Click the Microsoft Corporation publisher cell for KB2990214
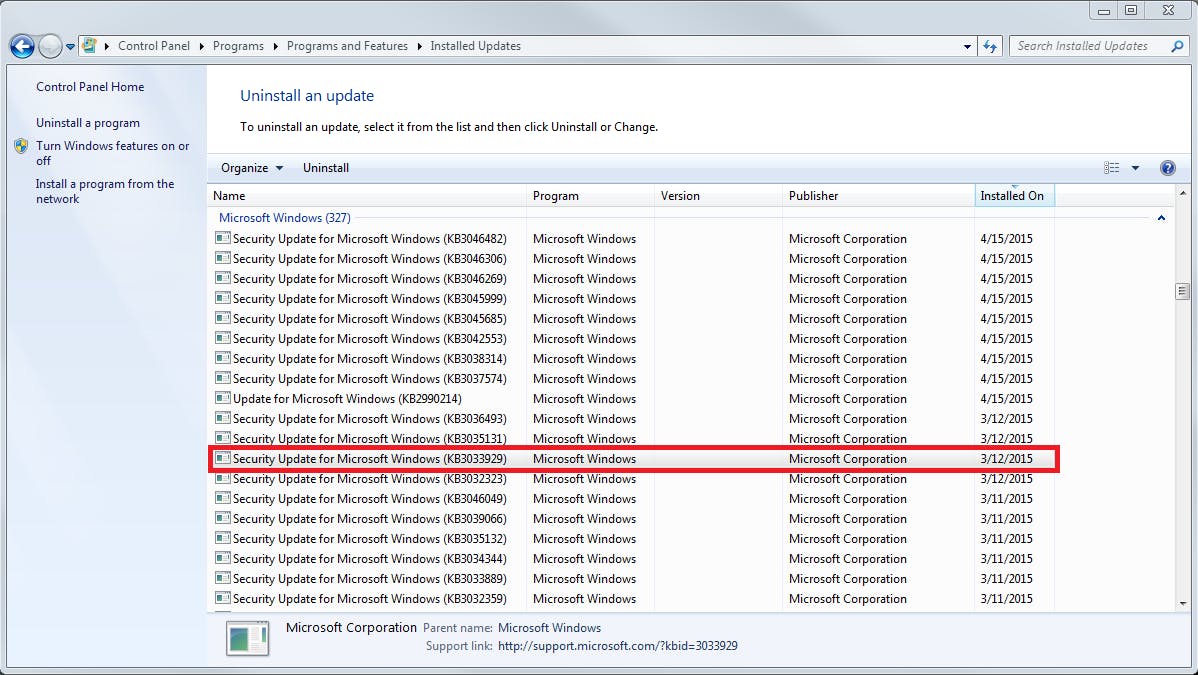This screenshot has width=1198, height=675. click(847, 398)
